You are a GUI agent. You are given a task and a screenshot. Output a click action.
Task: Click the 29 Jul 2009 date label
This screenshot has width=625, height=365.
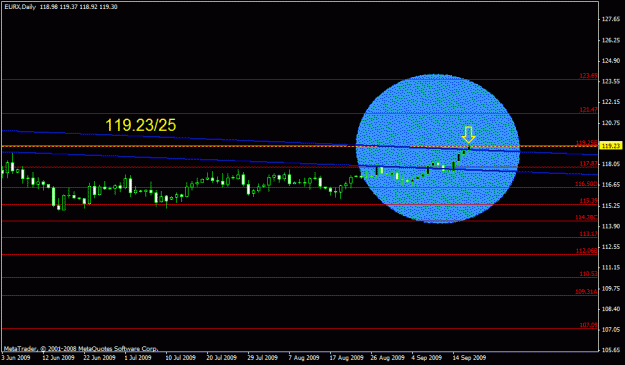(262, 357)
